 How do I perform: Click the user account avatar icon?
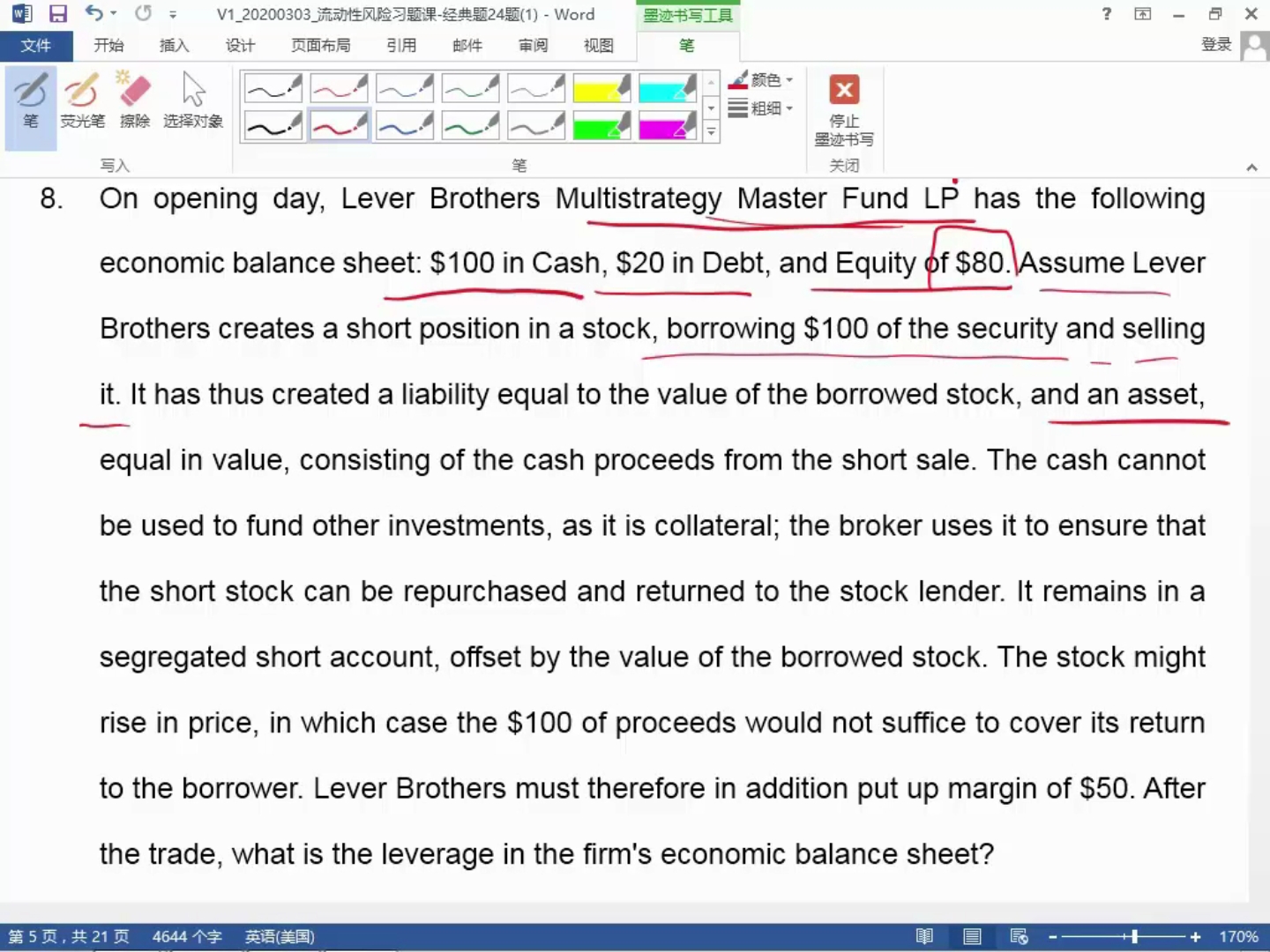[1254, 46]
